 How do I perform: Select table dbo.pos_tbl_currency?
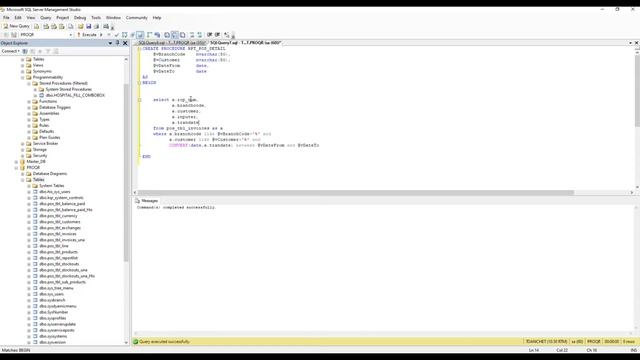(x=58, y=216)
